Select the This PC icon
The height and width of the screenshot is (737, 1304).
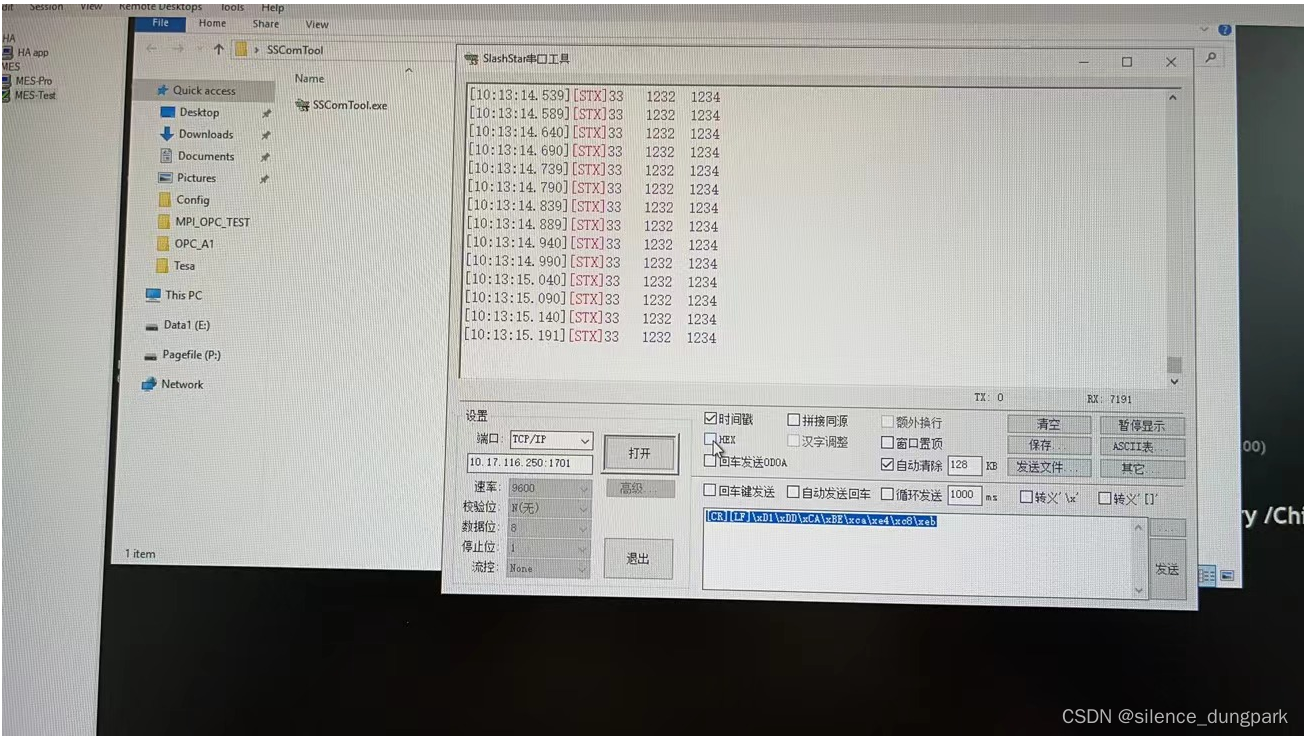click(156, 295)
